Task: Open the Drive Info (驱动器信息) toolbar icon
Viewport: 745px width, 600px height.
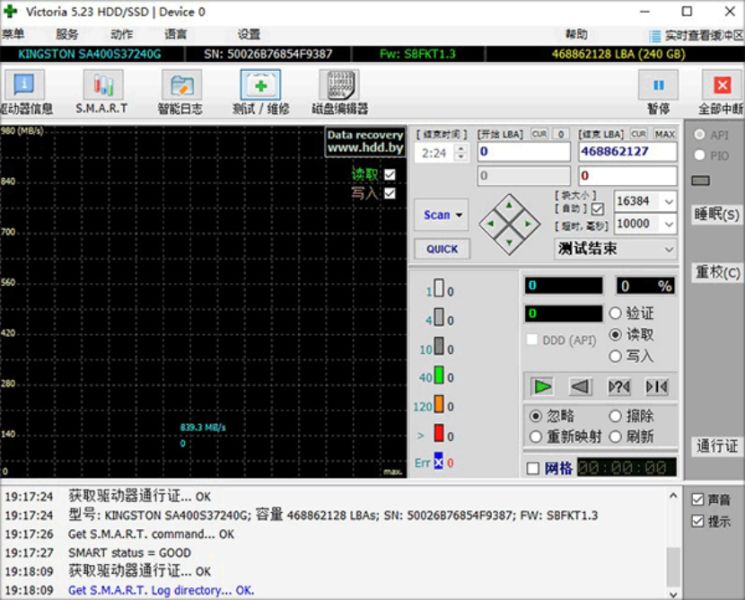Action: click(24, 86)
